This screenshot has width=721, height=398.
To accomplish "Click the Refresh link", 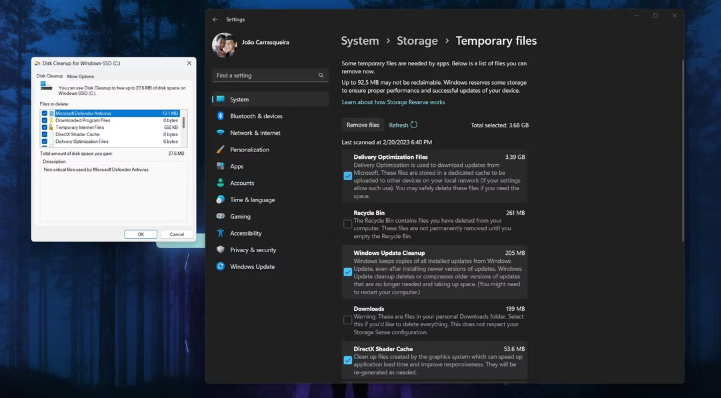I will pyautogui.click(x=398, y=125).
